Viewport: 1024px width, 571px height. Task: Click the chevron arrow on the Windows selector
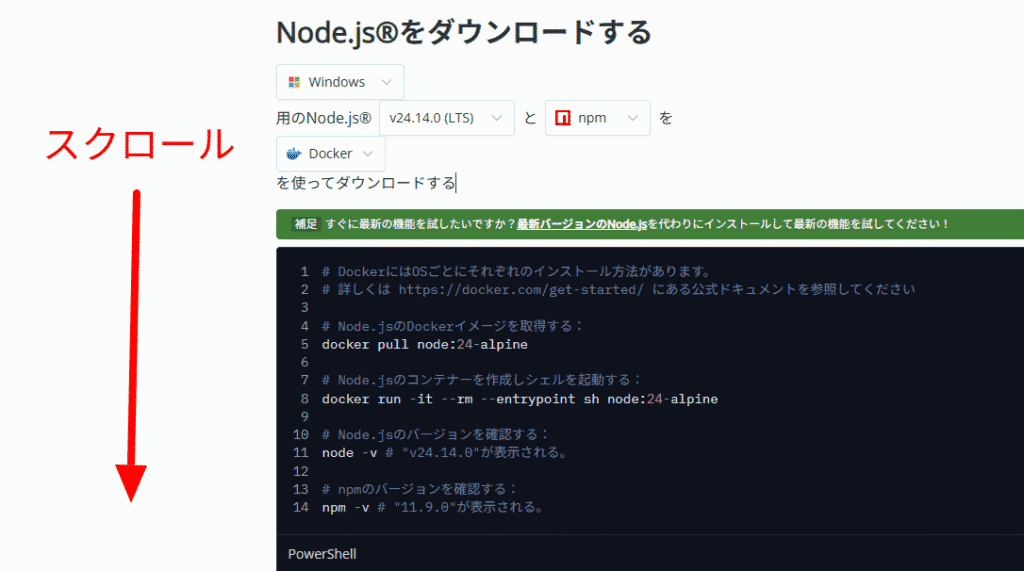pyautogui.click(x=386, y=82)
